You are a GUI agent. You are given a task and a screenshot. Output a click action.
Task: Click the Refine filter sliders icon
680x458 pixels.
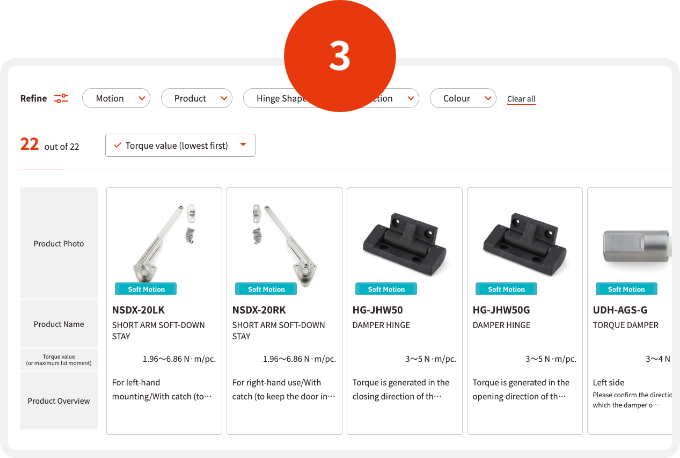(x=61, y=98)
